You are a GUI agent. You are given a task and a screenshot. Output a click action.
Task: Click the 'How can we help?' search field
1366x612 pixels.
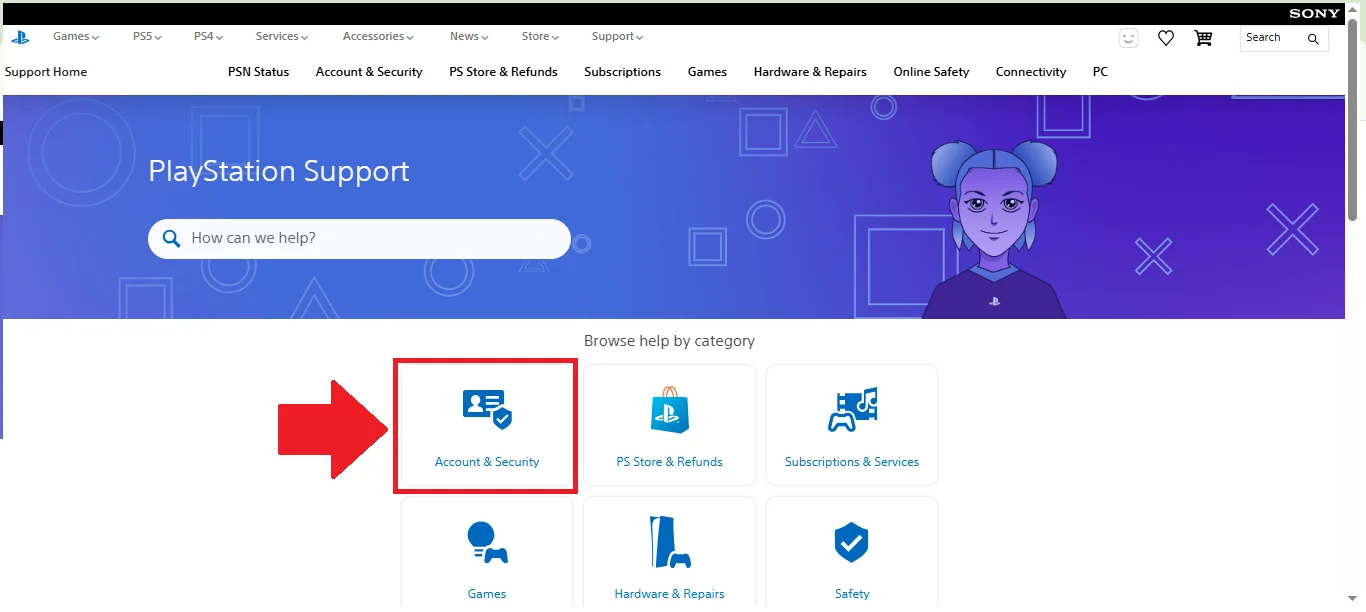359,239
